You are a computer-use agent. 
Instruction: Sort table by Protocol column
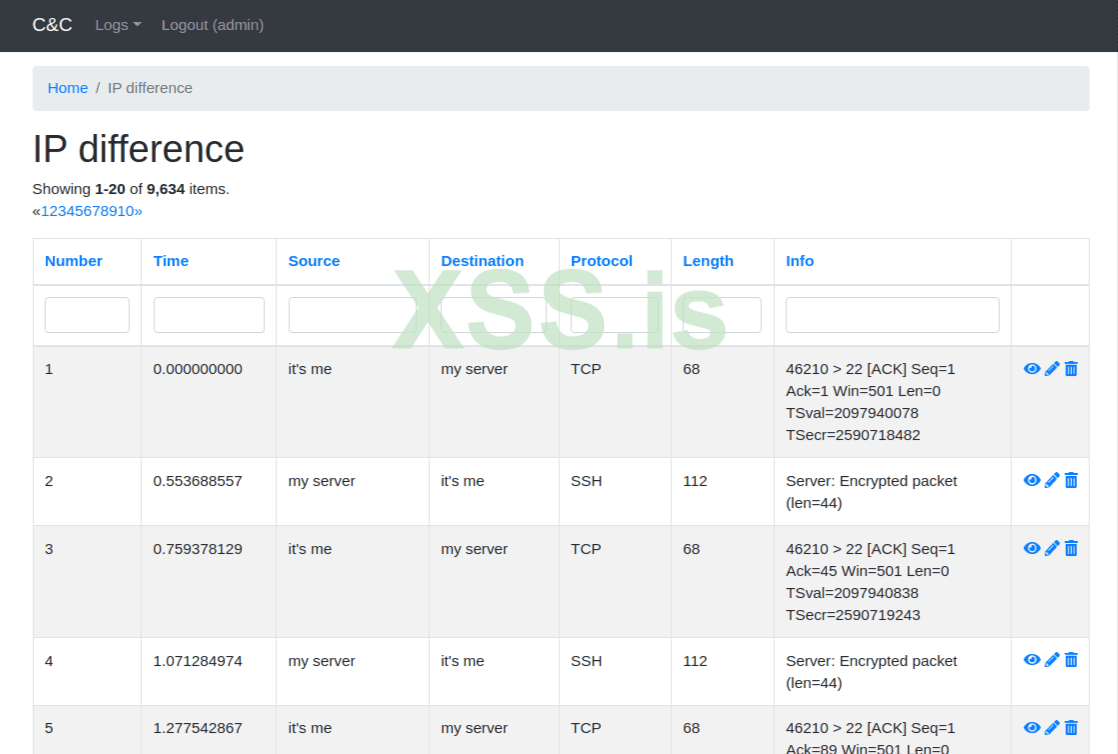601,261
